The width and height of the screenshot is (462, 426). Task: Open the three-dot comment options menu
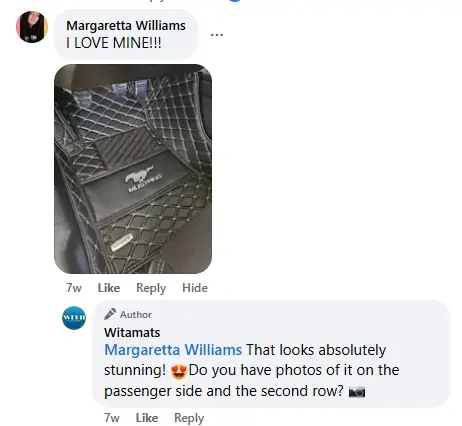pyautogui.click(x=217, y=34)
